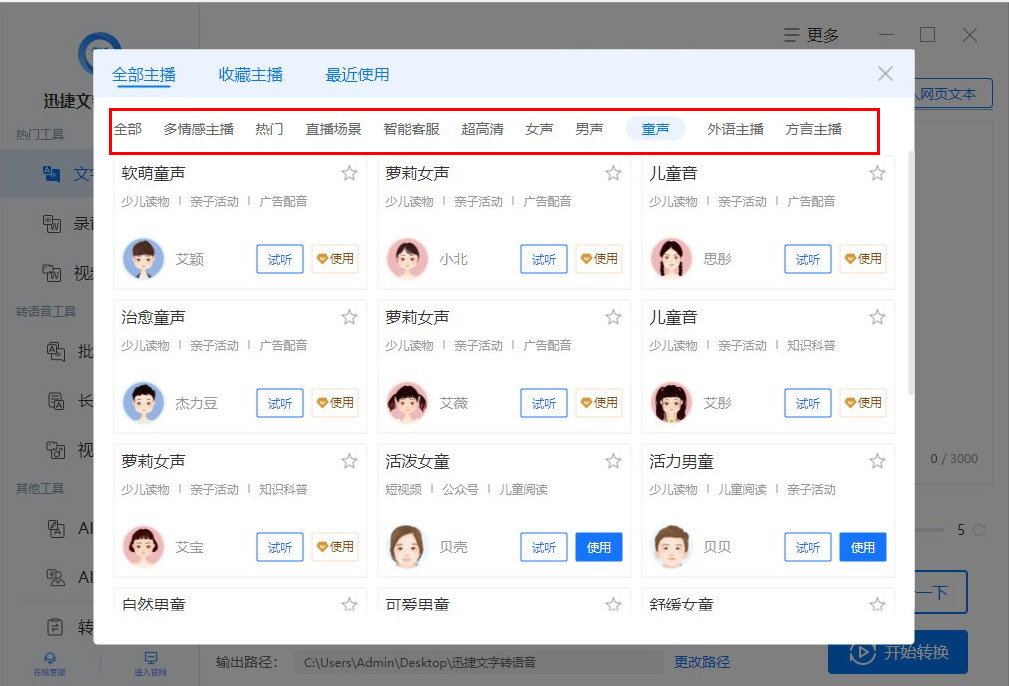The width and height of the screenshot is (1009, 686).
Task: Click 艾宝 avatar image
Action: [x=143, y=547]
